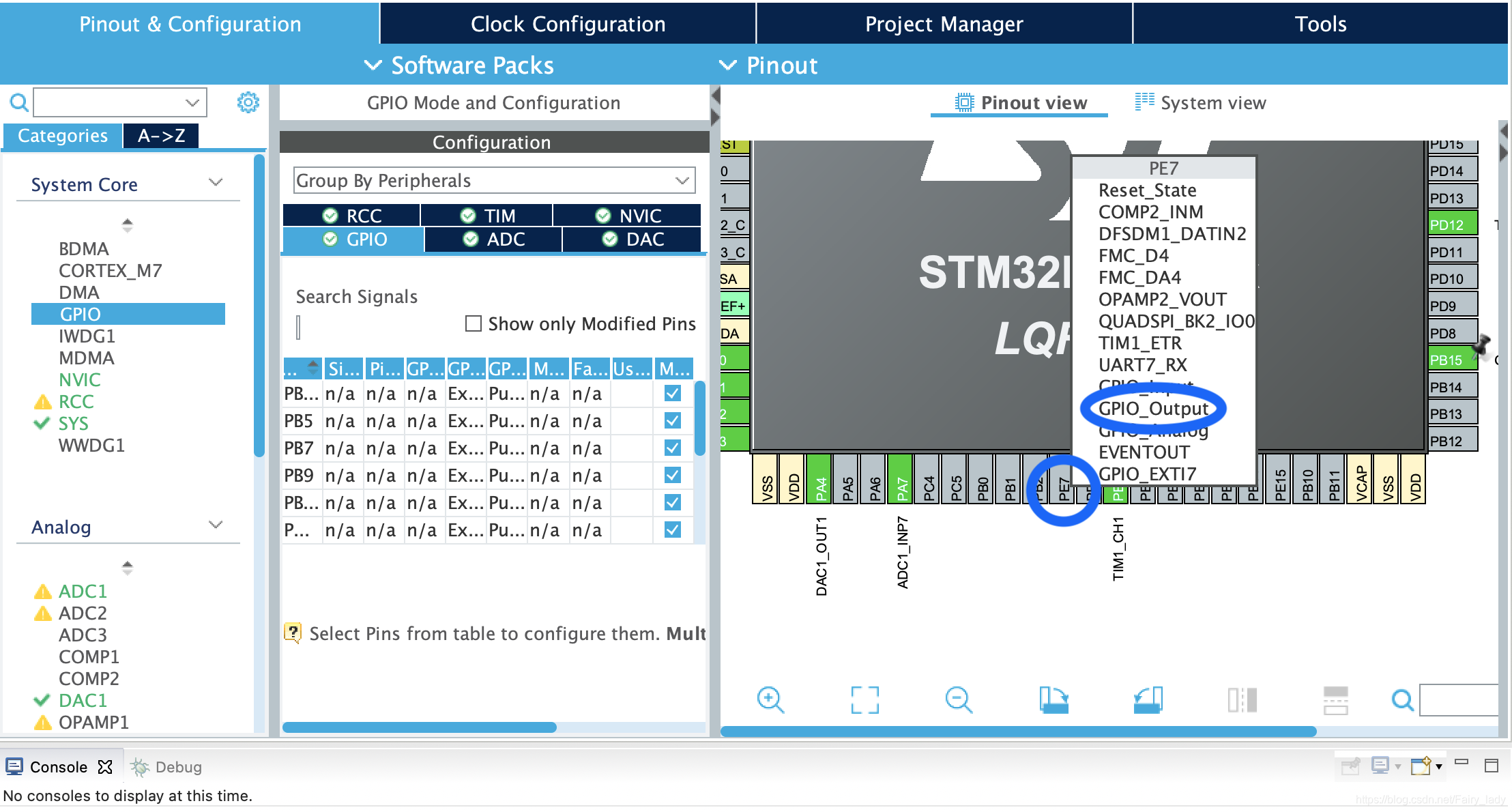Select the PD12 pin on the chip

tap(1451, 224)
